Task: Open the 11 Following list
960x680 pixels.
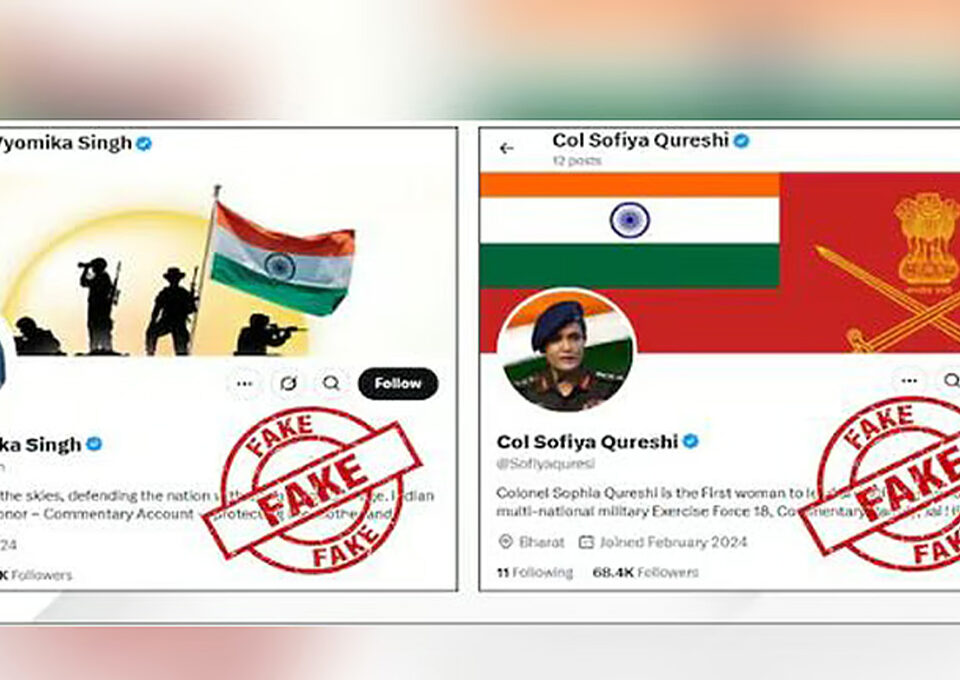Action: 534,573
